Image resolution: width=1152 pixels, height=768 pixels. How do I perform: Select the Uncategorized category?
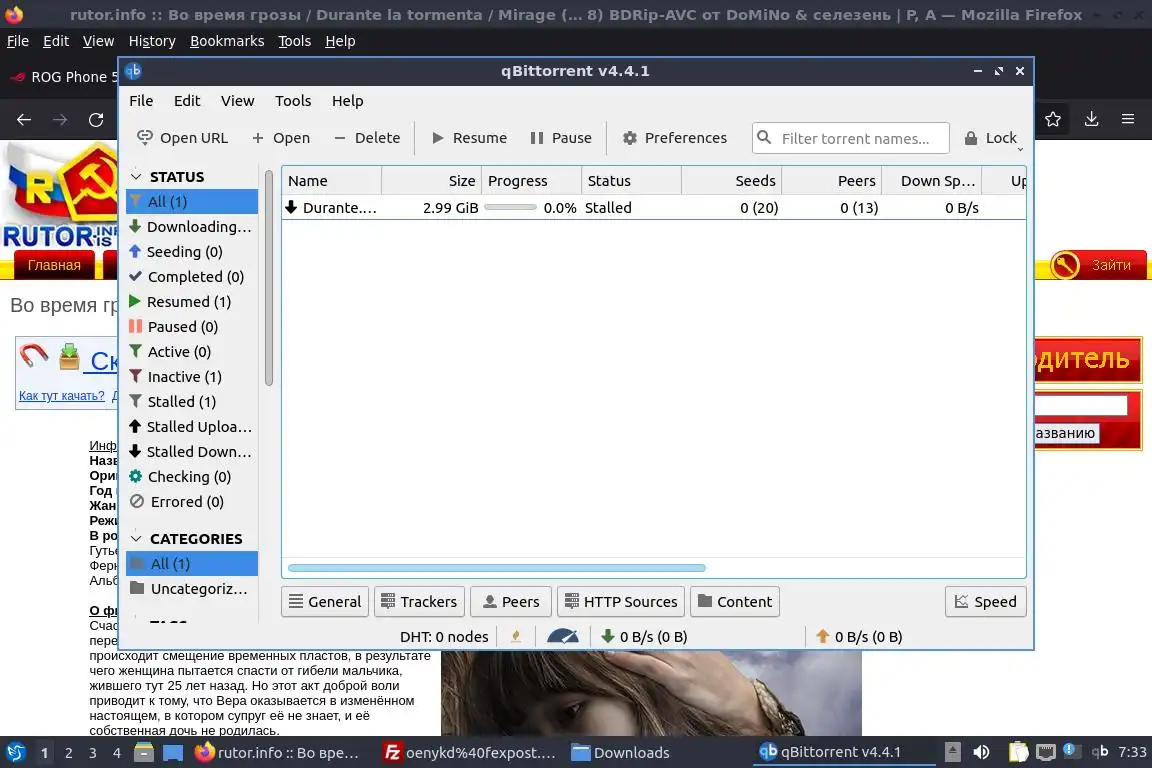[x=192, y=589]
